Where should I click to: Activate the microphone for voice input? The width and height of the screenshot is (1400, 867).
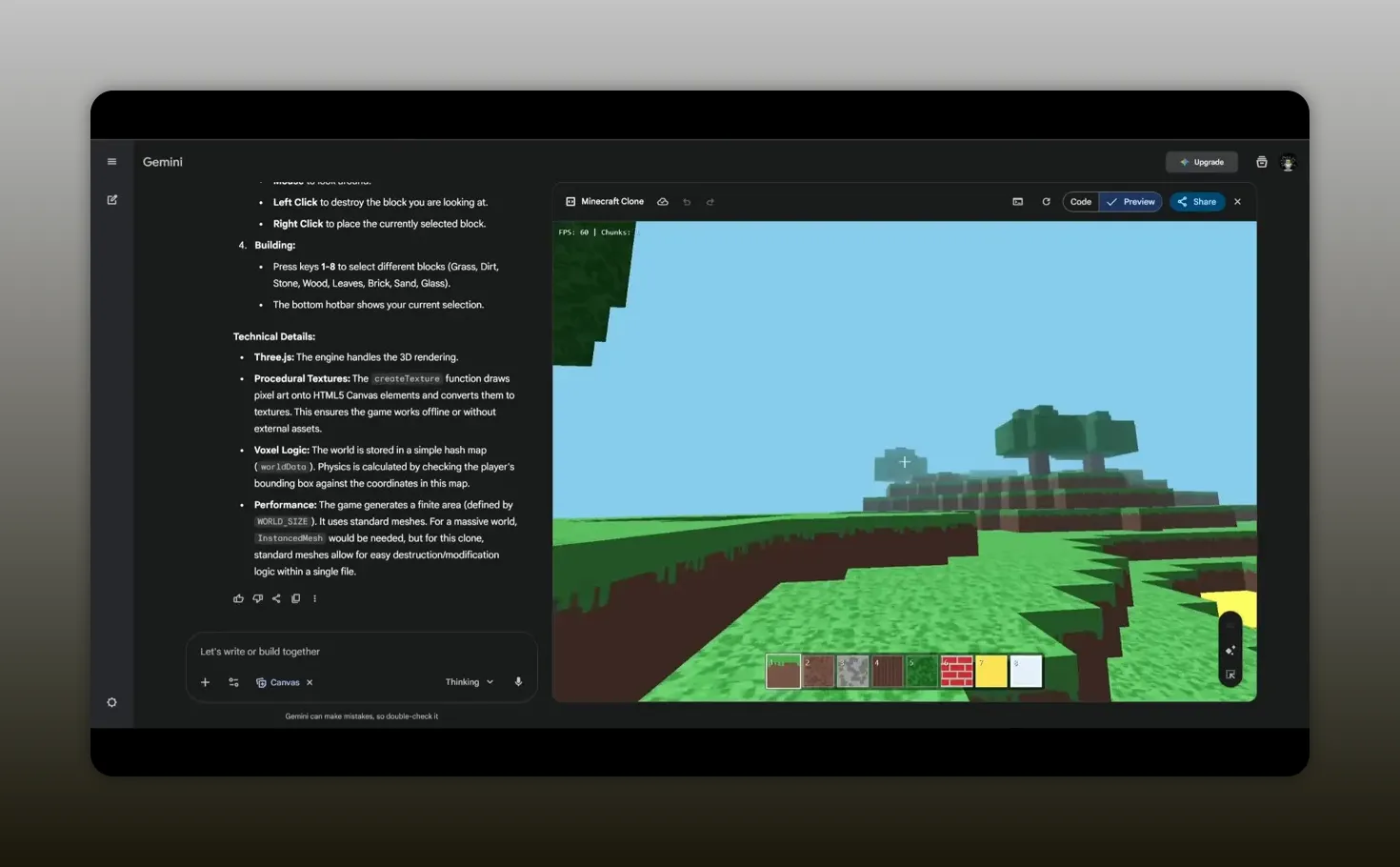[518, 681]
